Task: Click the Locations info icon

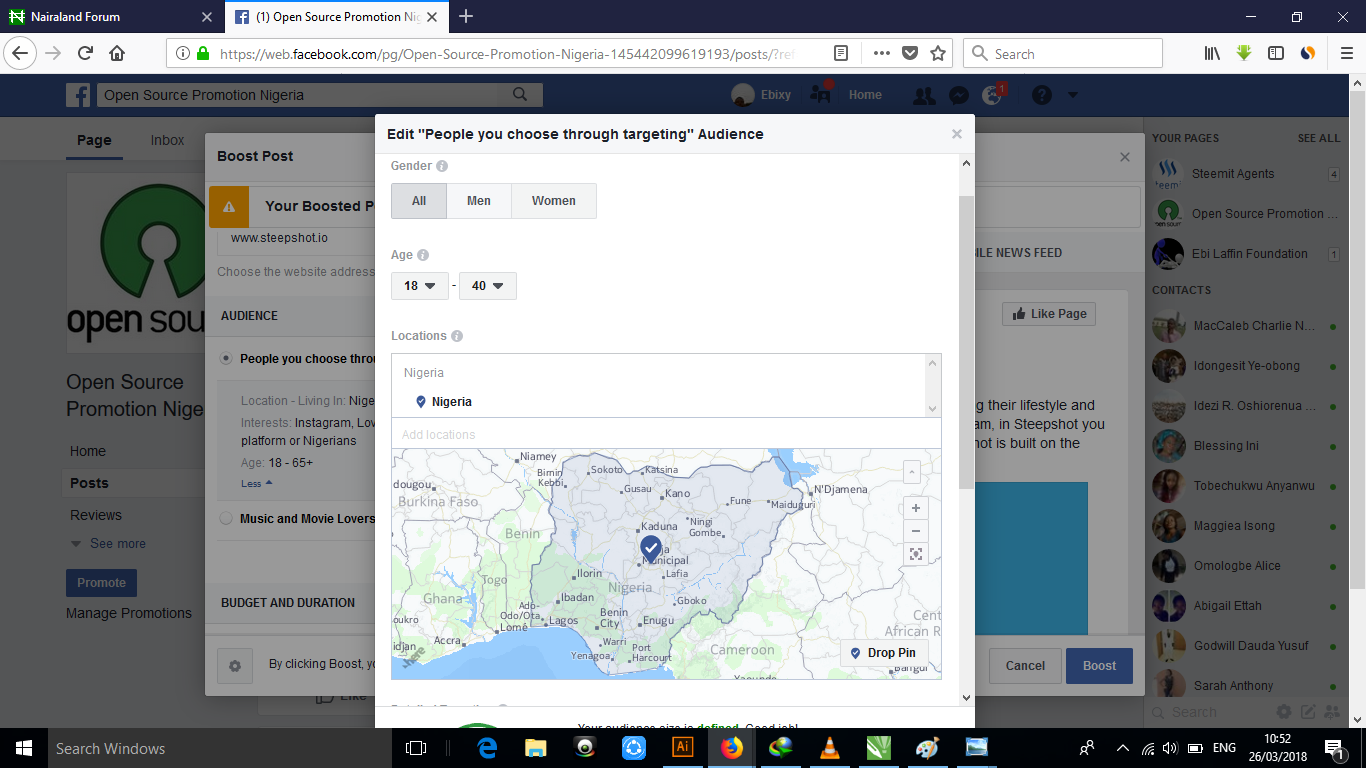Action: pyautogui.click(x=457, y=336)
